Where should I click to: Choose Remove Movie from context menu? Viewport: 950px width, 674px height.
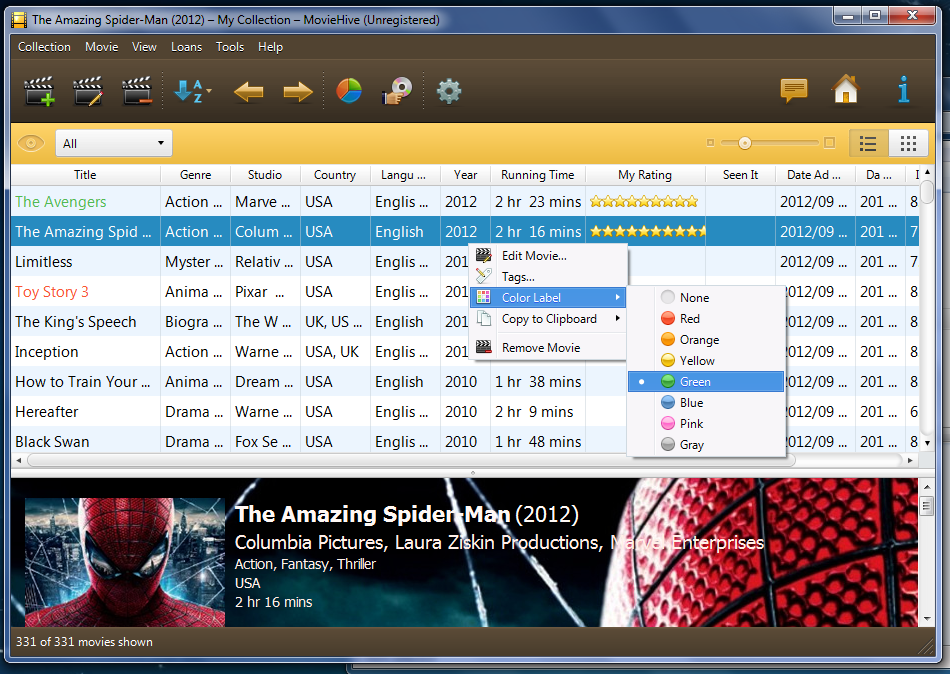pyautogui.click(x=548, y=347)
